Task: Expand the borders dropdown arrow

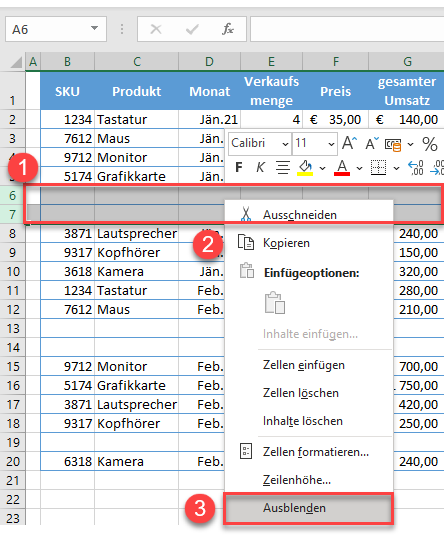Action: click(x=396, y=168)
